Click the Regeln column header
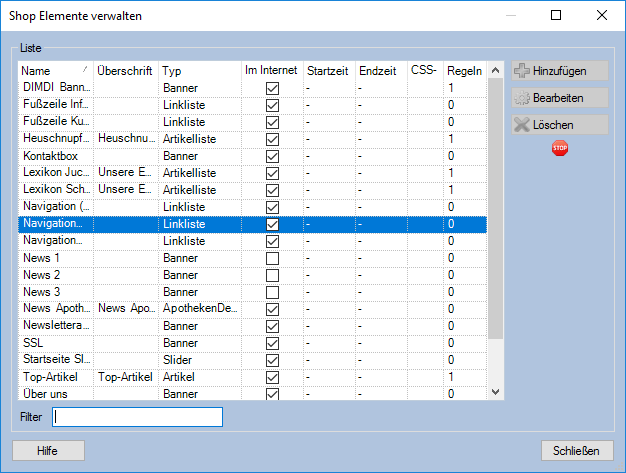626x473 pixels. pos(464,71)
